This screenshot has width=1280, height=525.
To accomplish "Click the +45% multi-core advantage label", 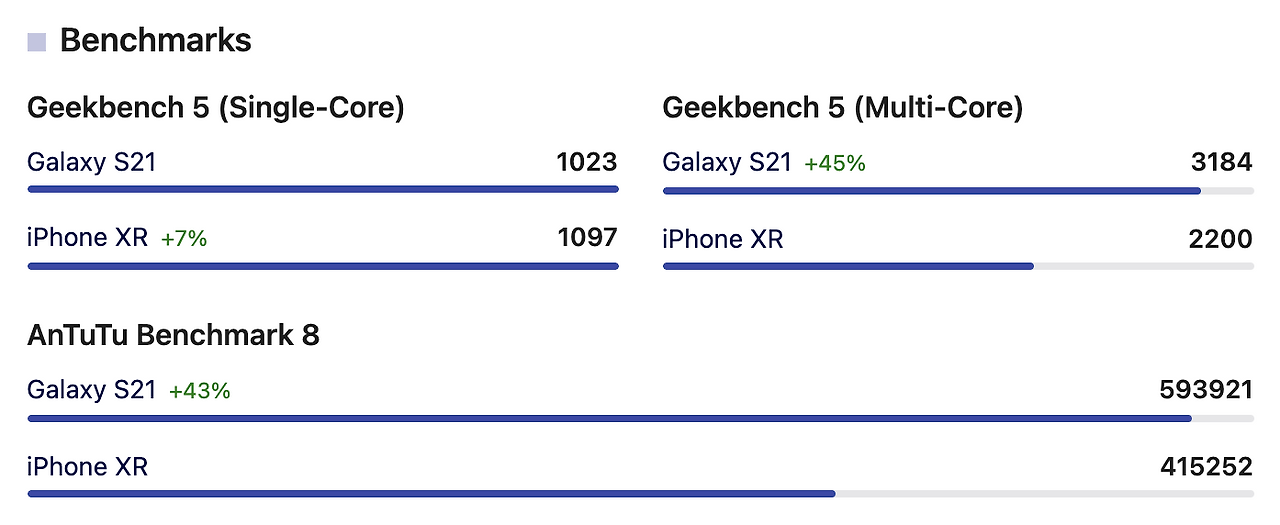I will tap(835, 163).
